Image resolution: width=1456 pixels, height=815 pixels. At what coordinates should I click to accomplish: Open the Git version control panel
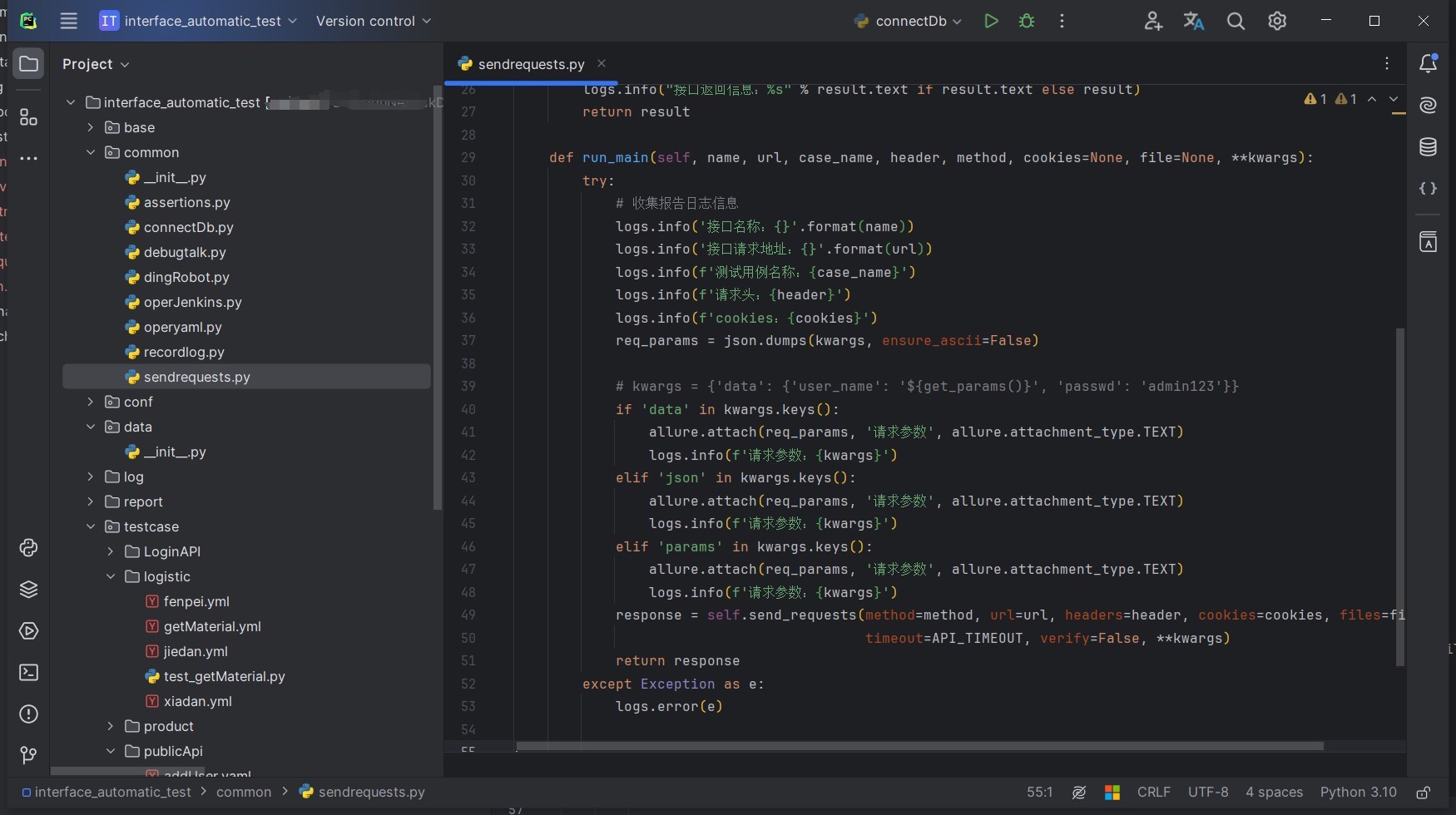click(x=28, y=754)
